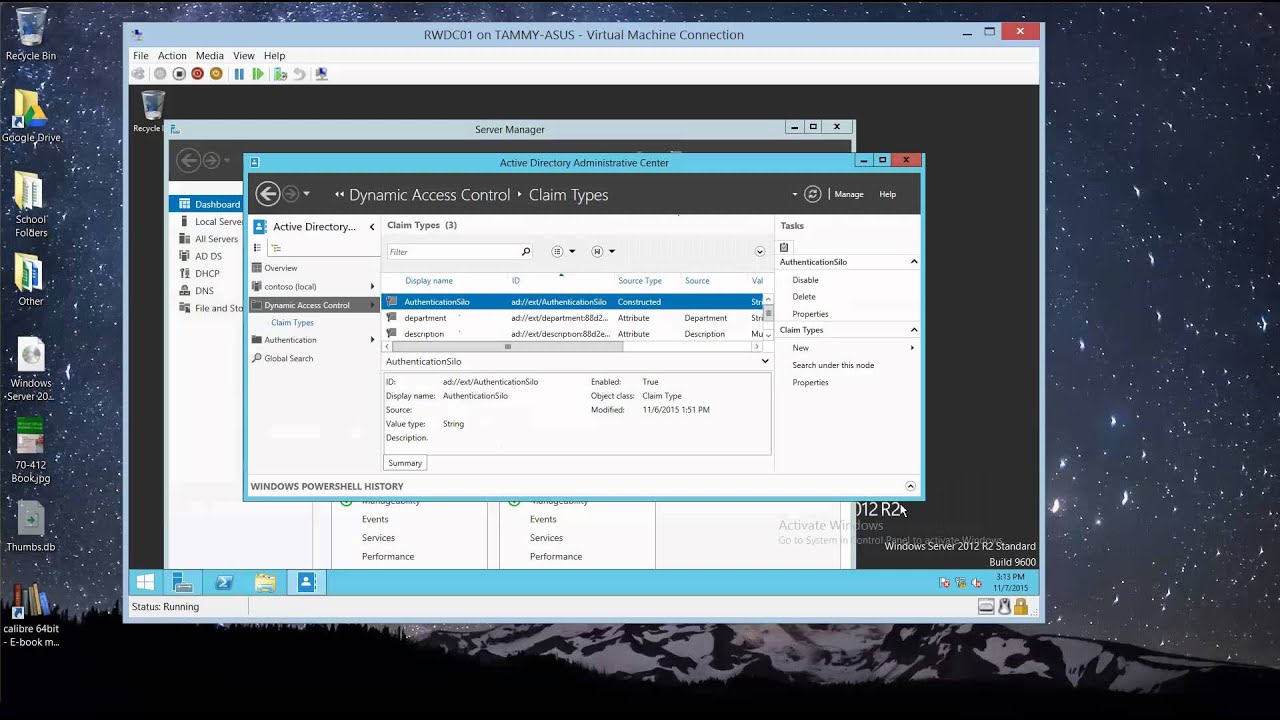1280x720 pixels.
Task: Click the orange Save VM icon
Action: tap(216, 74)
